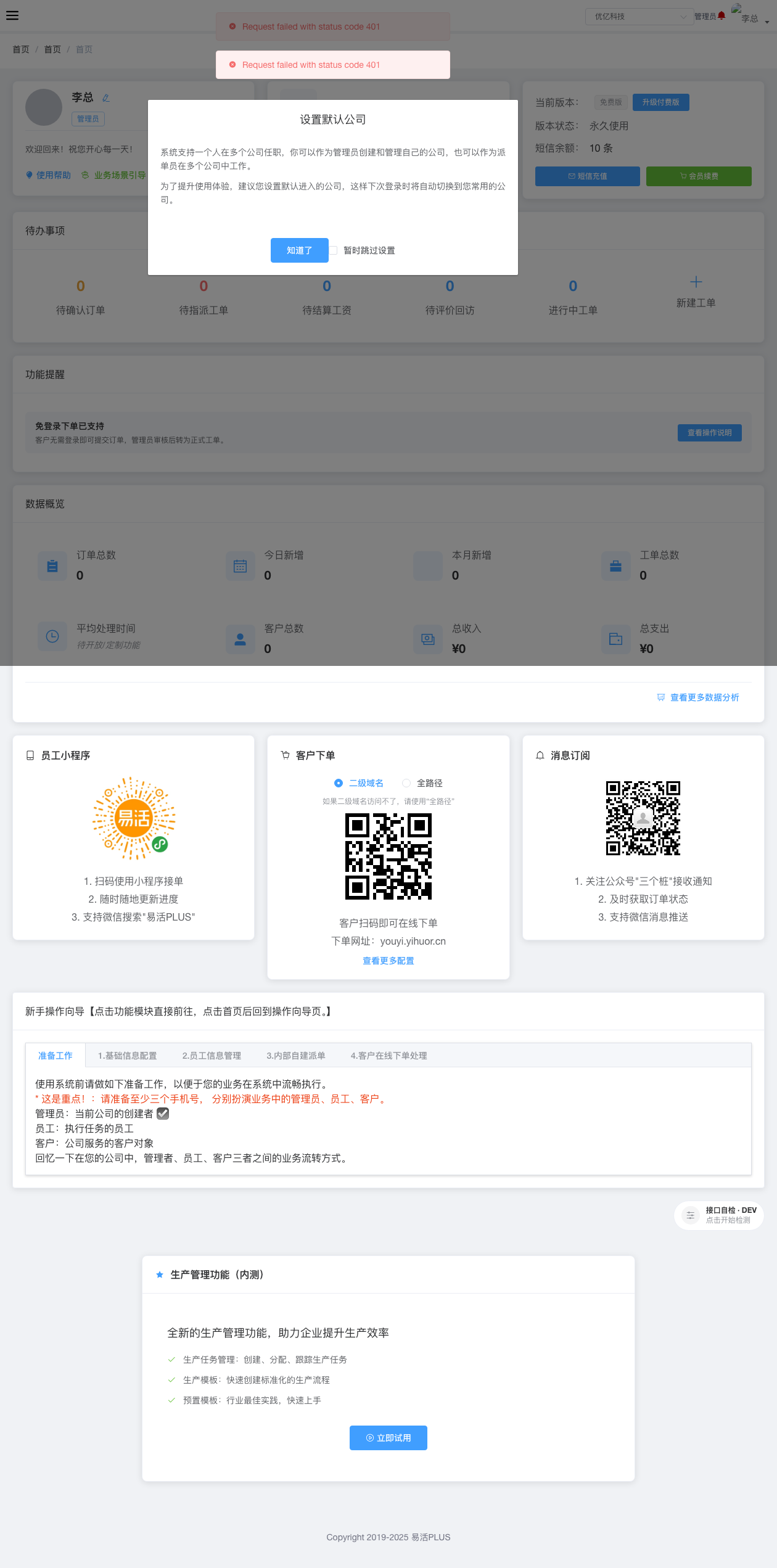Image resolution: width=777 pixels, height=1568 pixels.
Task: Click the 待指派工单 counter
Action: pos(203,297)
